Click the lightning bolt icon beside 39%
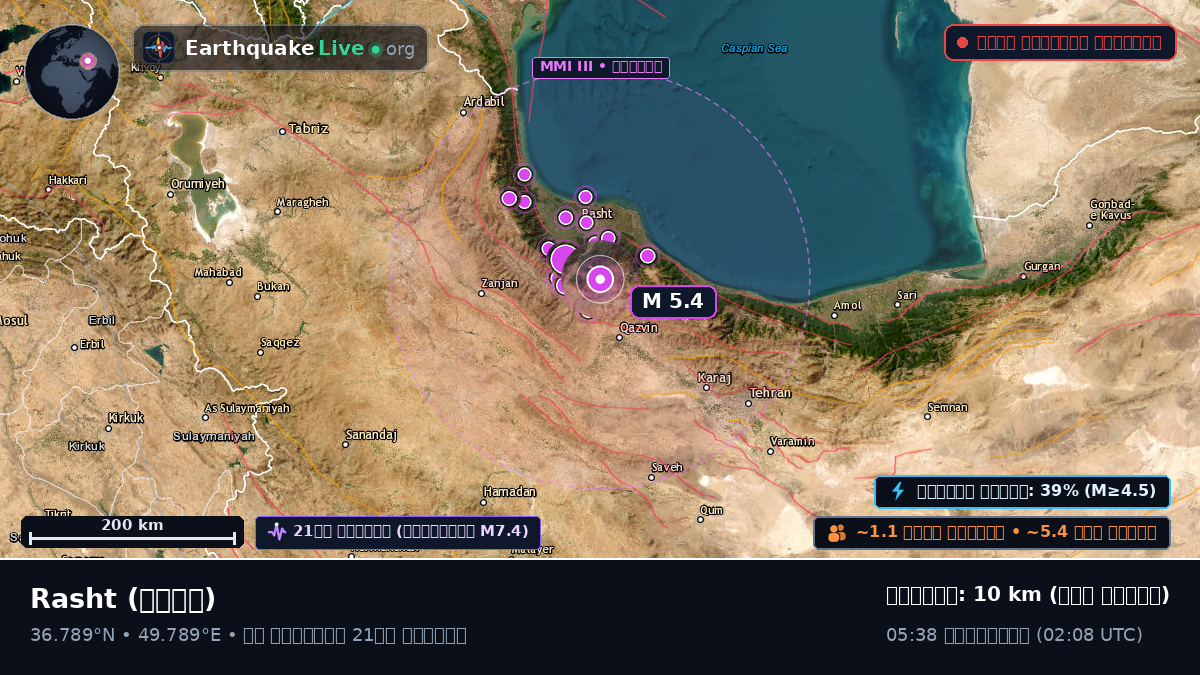This screenshot has width=1200, height=675. (898, 491)
